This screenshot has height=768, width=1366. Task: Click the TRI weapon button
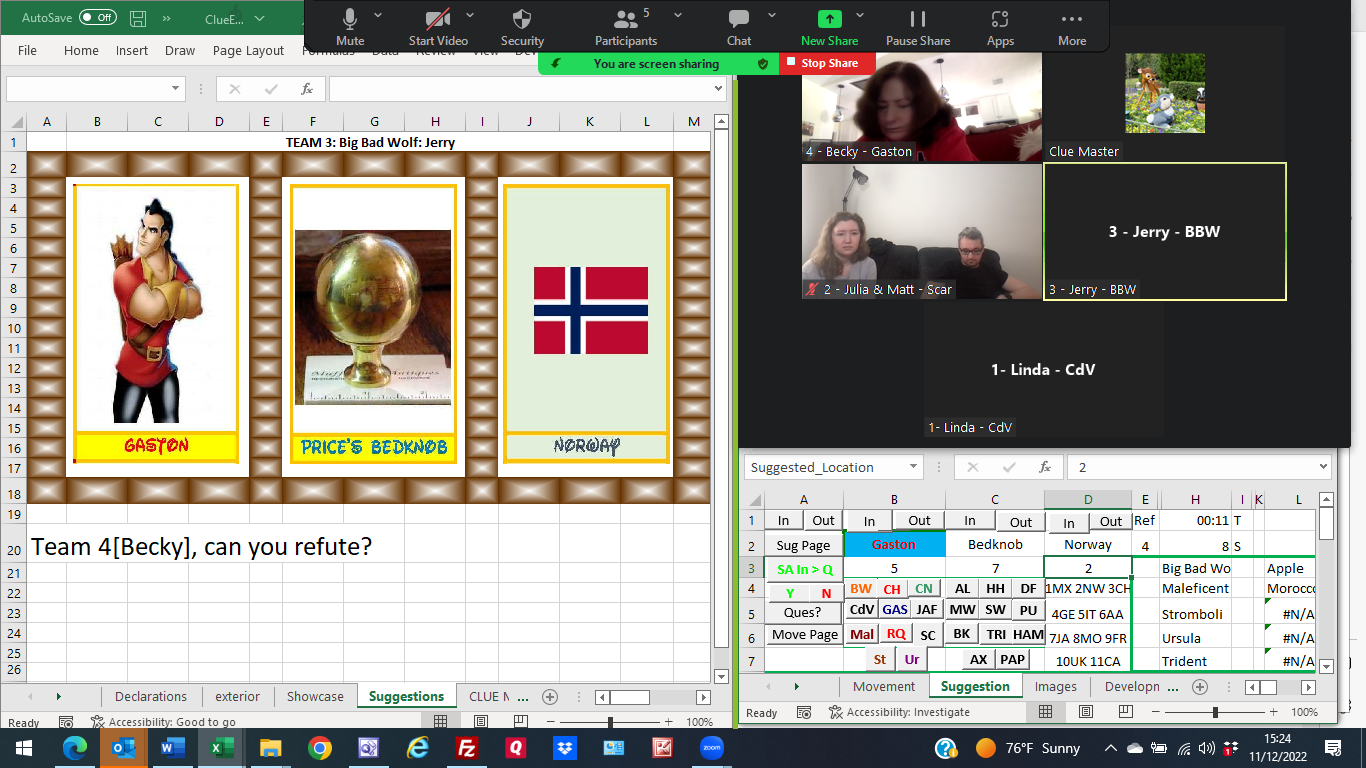(996, 634)
